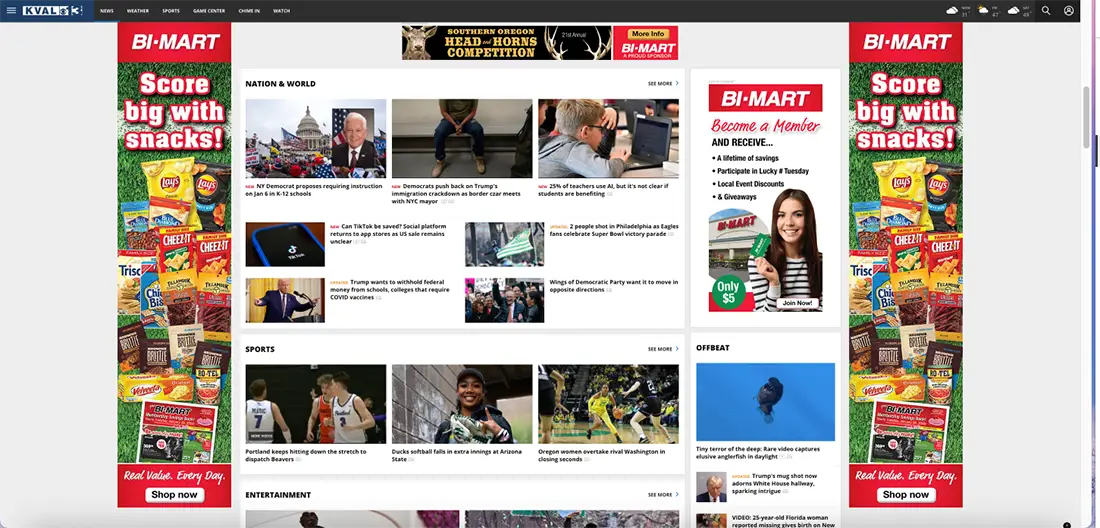Open Wings of Democratic Party headline
The height and width of the screenshot is (528, 1100).
point(614,285)
